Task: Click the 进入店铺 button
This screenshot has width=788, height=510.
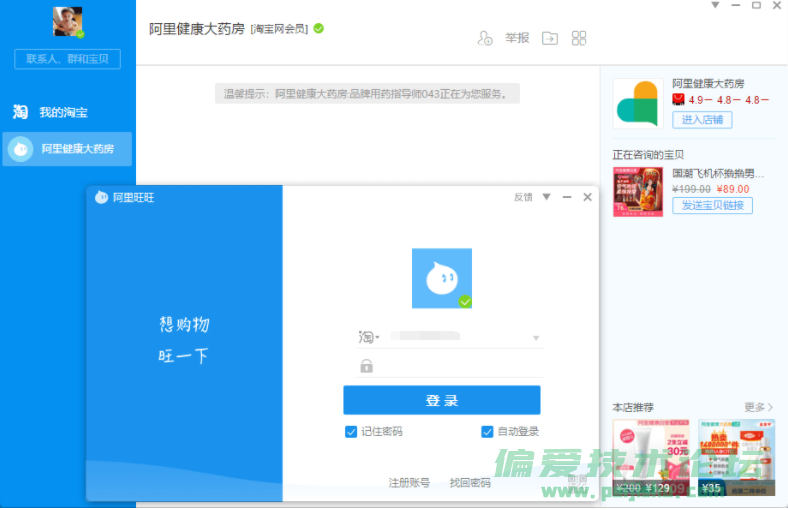Action: (x=702, y=120)
